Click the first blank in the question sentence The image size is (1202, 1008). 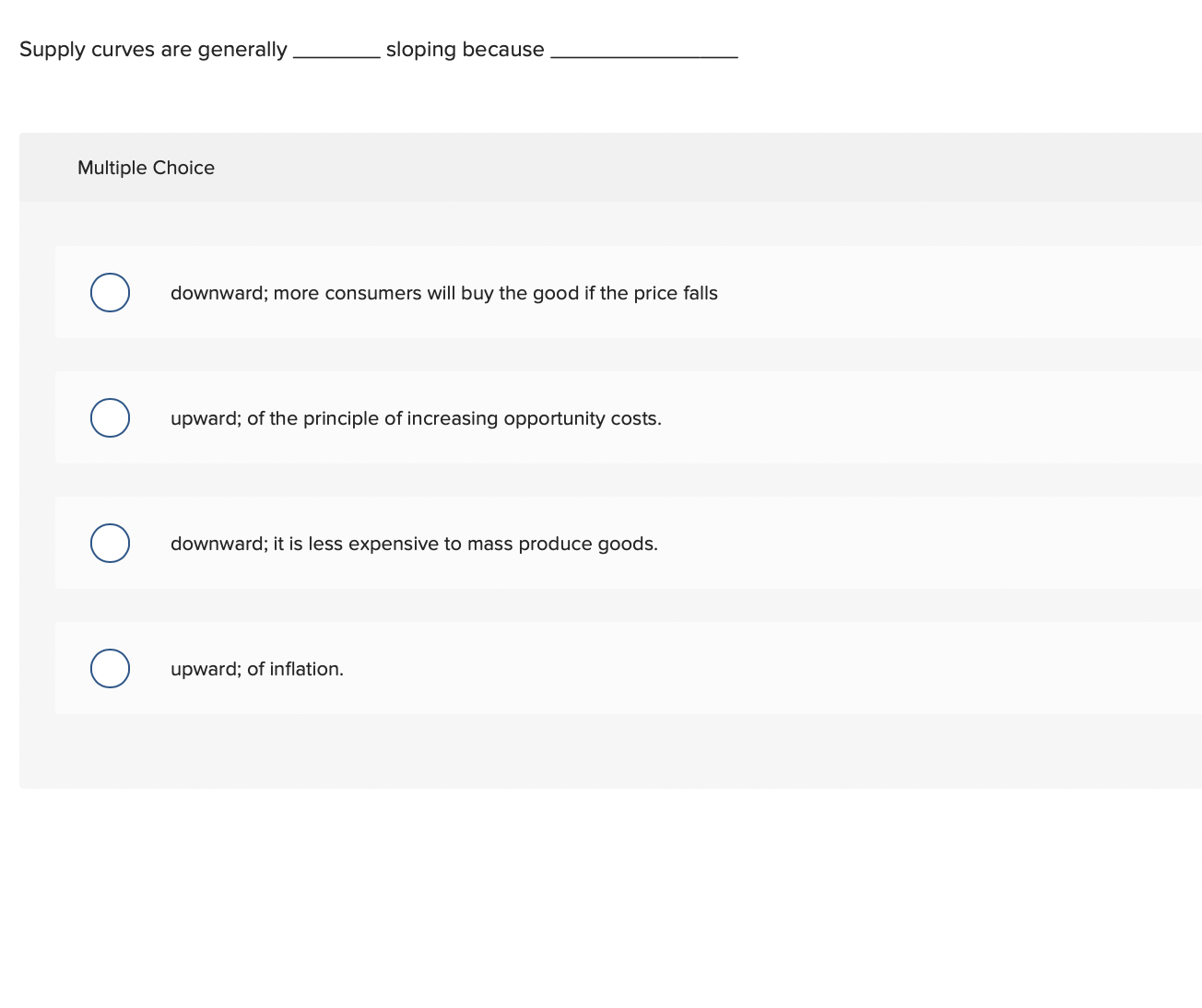(x=336, y=50)
